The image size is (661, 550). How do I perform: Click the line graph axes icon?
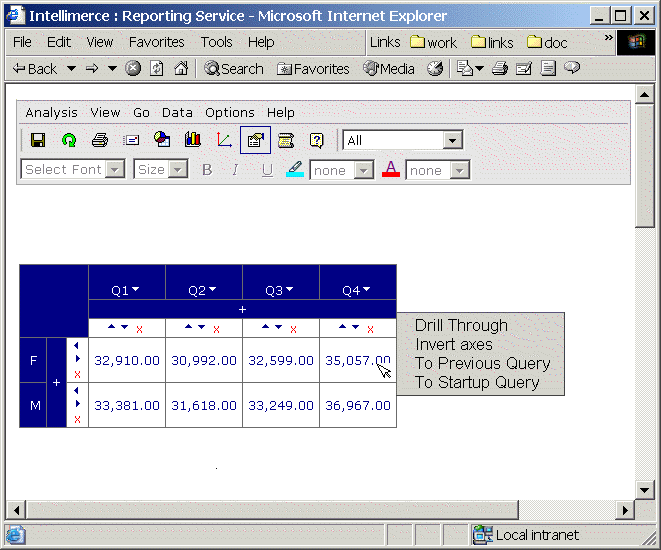224,140
